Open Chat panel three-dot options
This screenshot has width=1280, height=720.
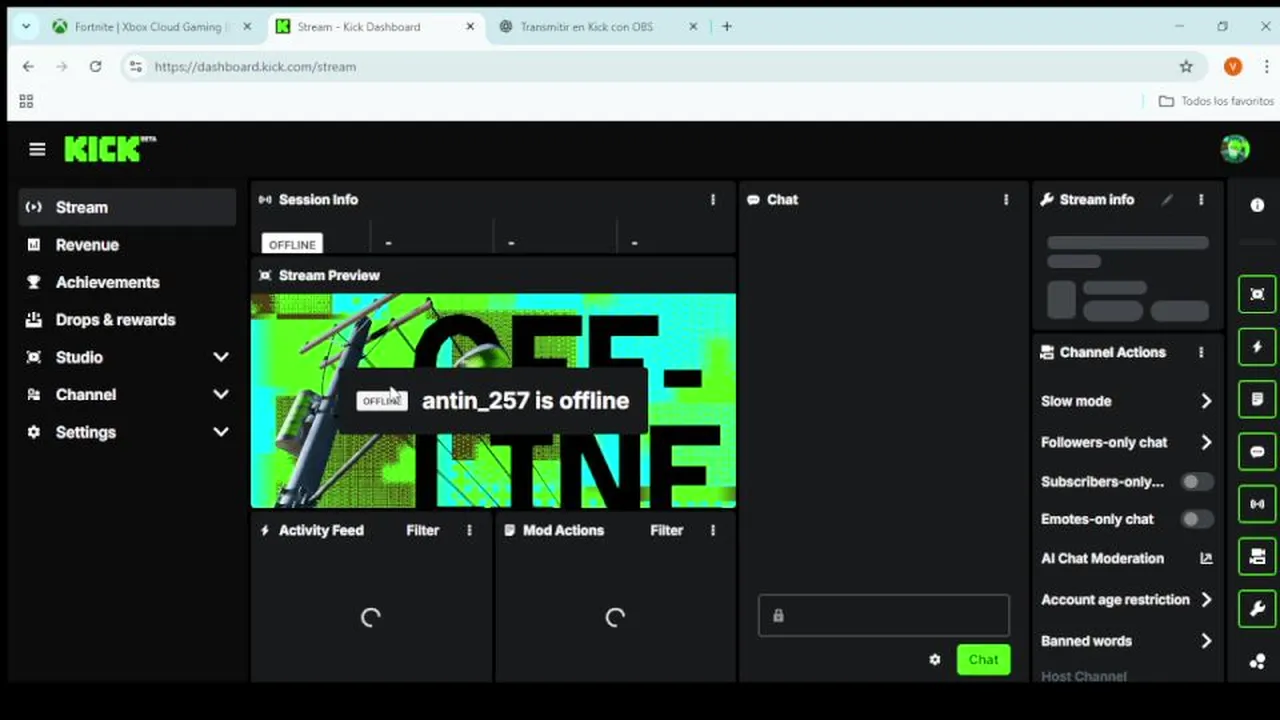tap(1006, 200)
